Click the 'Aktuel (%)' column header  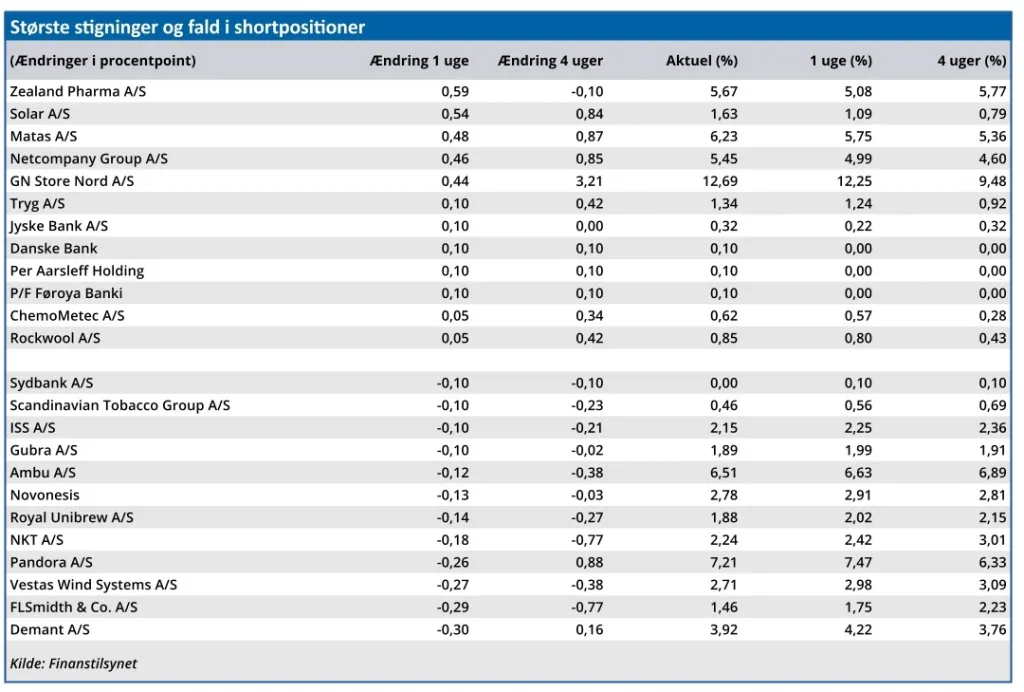pos(701,61)
